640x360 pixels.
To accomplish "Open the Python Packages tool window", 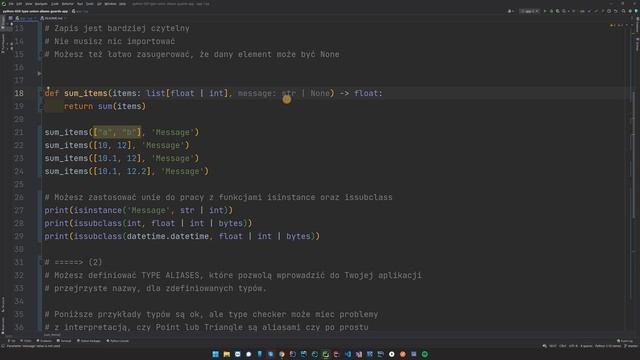I will click(89, 341).
